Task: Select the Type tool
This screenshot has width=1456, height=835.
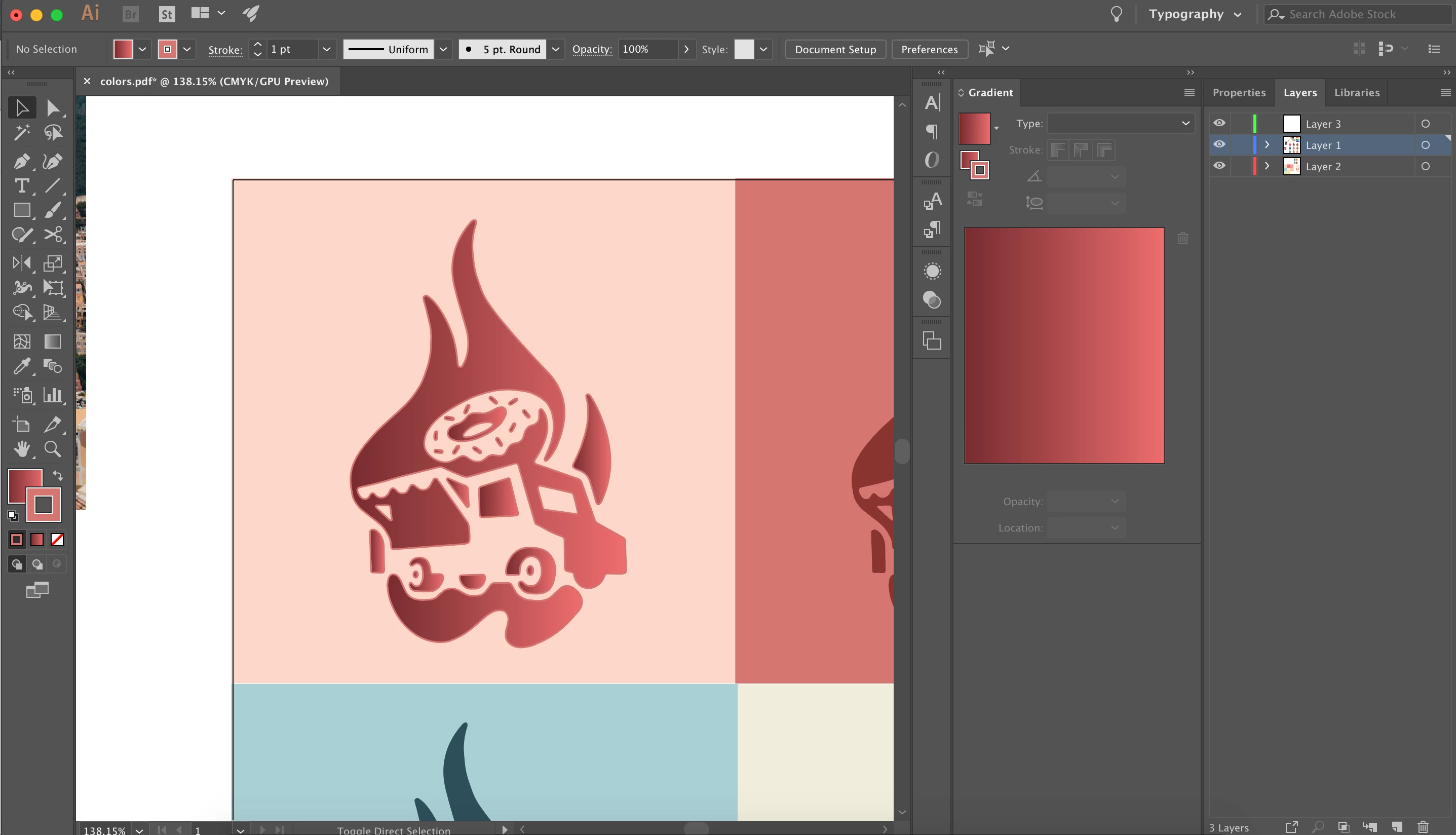Action: coord(21,186)
